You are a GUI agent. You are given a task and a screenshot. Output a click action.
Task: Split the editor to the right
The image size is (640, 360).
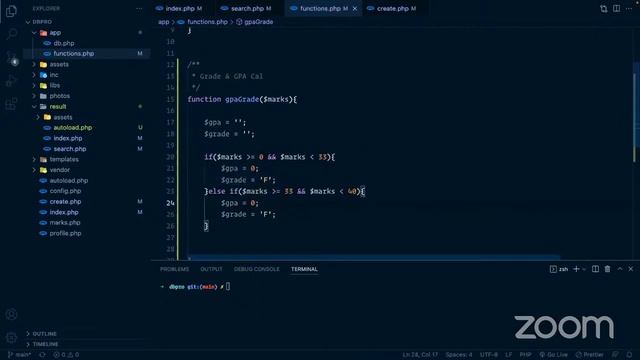pyautogui.click(x=617, y=9)
